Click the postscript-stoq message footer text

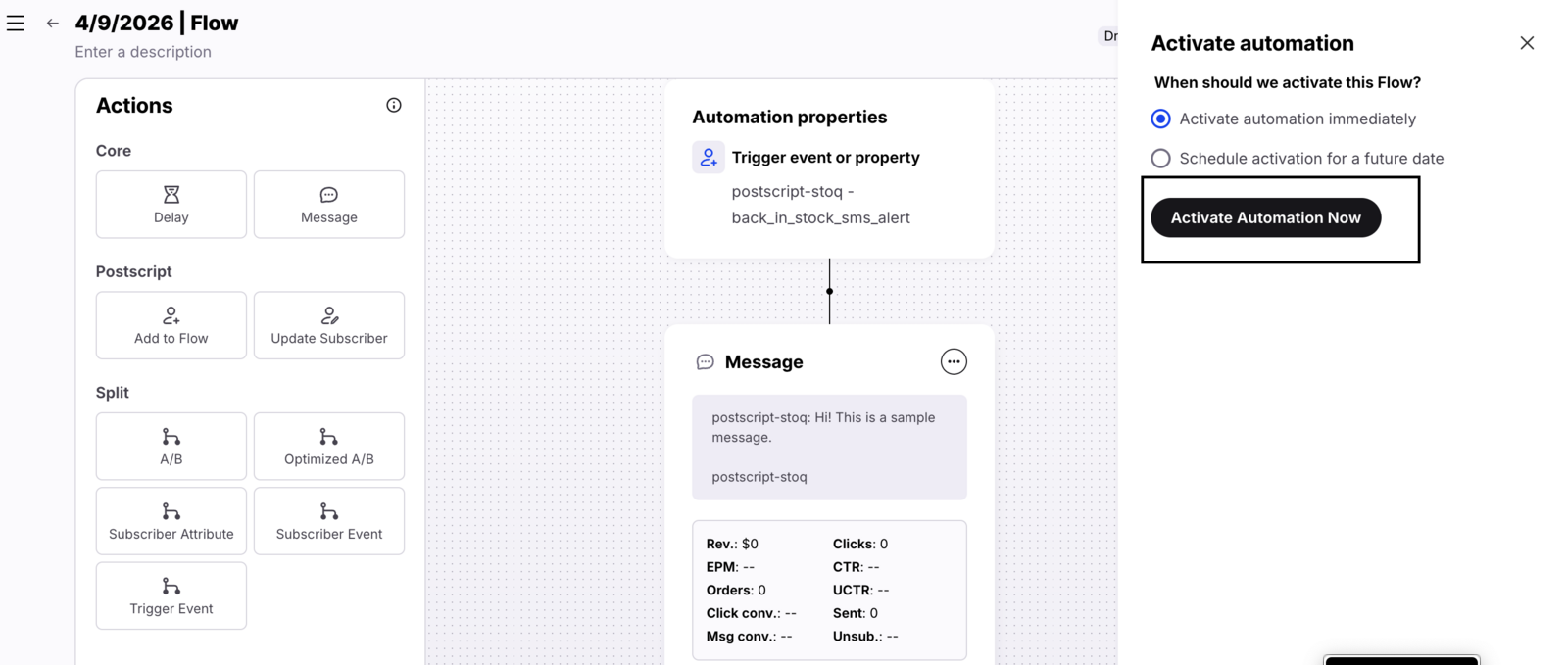[x=759, y=477]
